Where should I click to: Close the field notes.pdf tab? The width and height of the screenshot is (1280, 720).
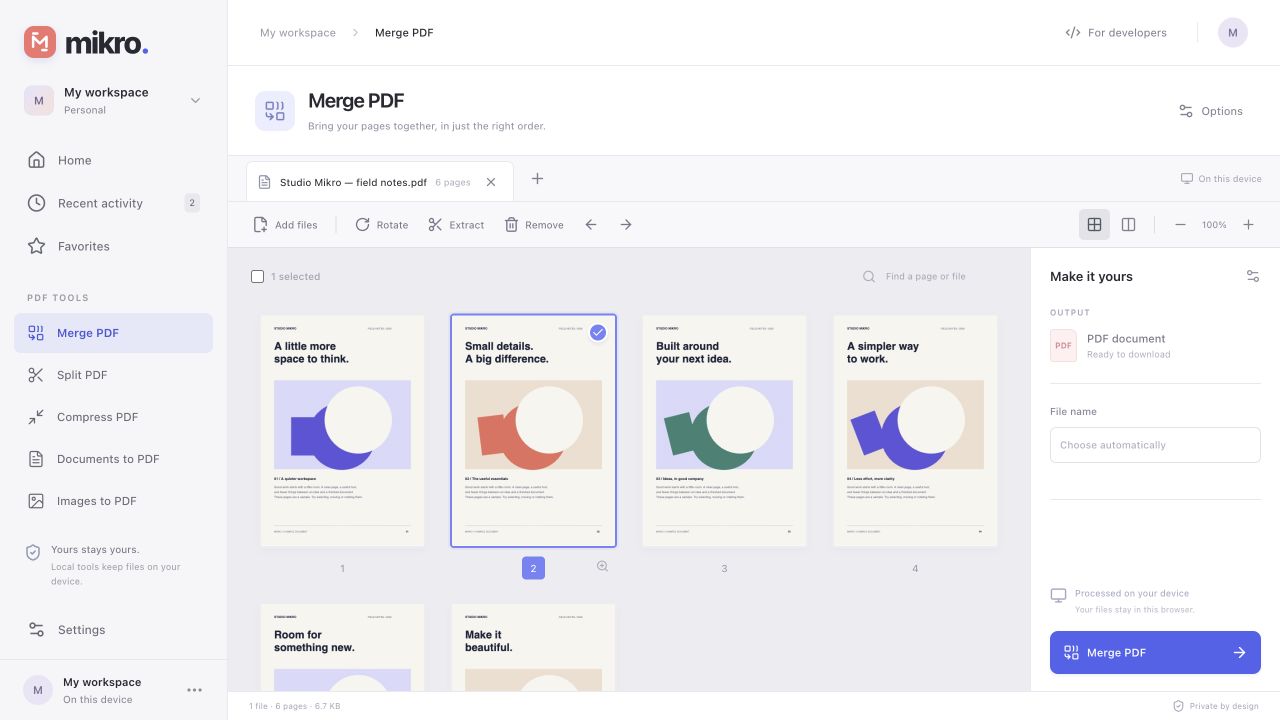491,182
